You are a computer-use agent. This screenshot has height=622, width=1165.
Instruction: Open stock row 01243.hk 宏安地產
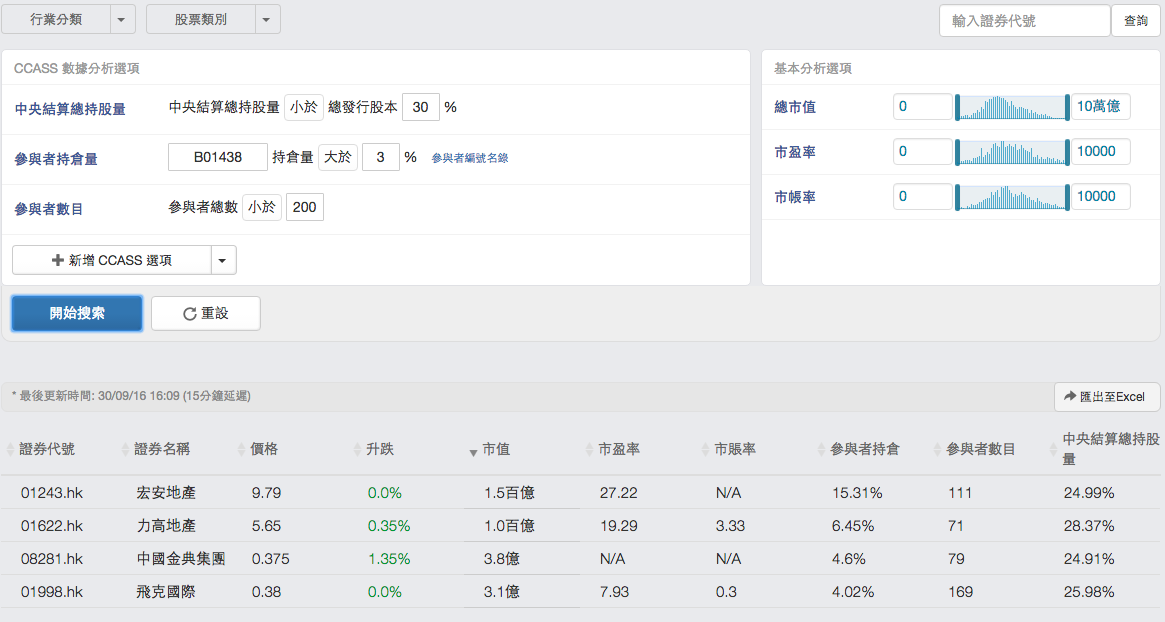tap(52, 493)
